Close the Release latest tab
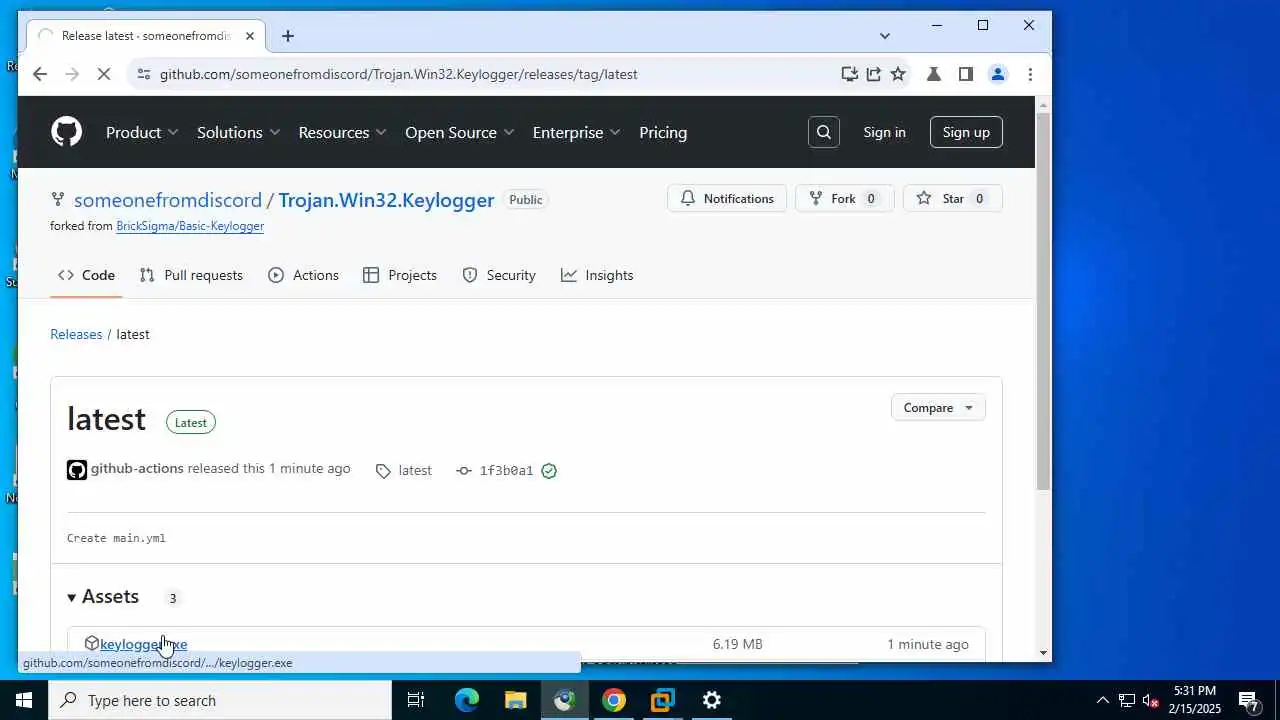This screenshot has width=1280, height=720. [x=250, y=36]
